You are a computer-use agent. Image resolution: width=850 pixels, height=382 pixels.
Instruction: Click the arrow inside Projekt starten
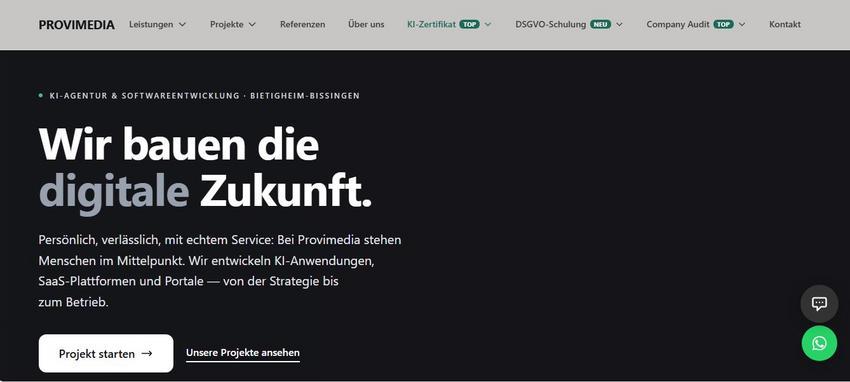pyautogui.click(x=147, y=354)
